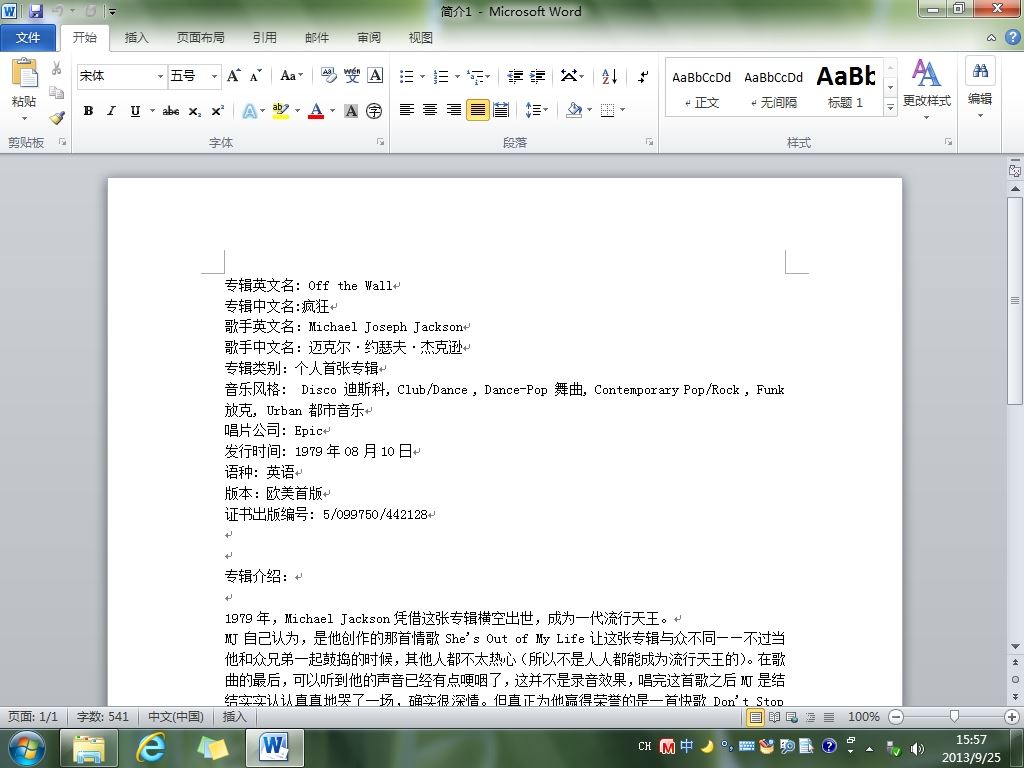Click the Shrink Font icon
1024x768 pixels.
[x=255, y=76]
